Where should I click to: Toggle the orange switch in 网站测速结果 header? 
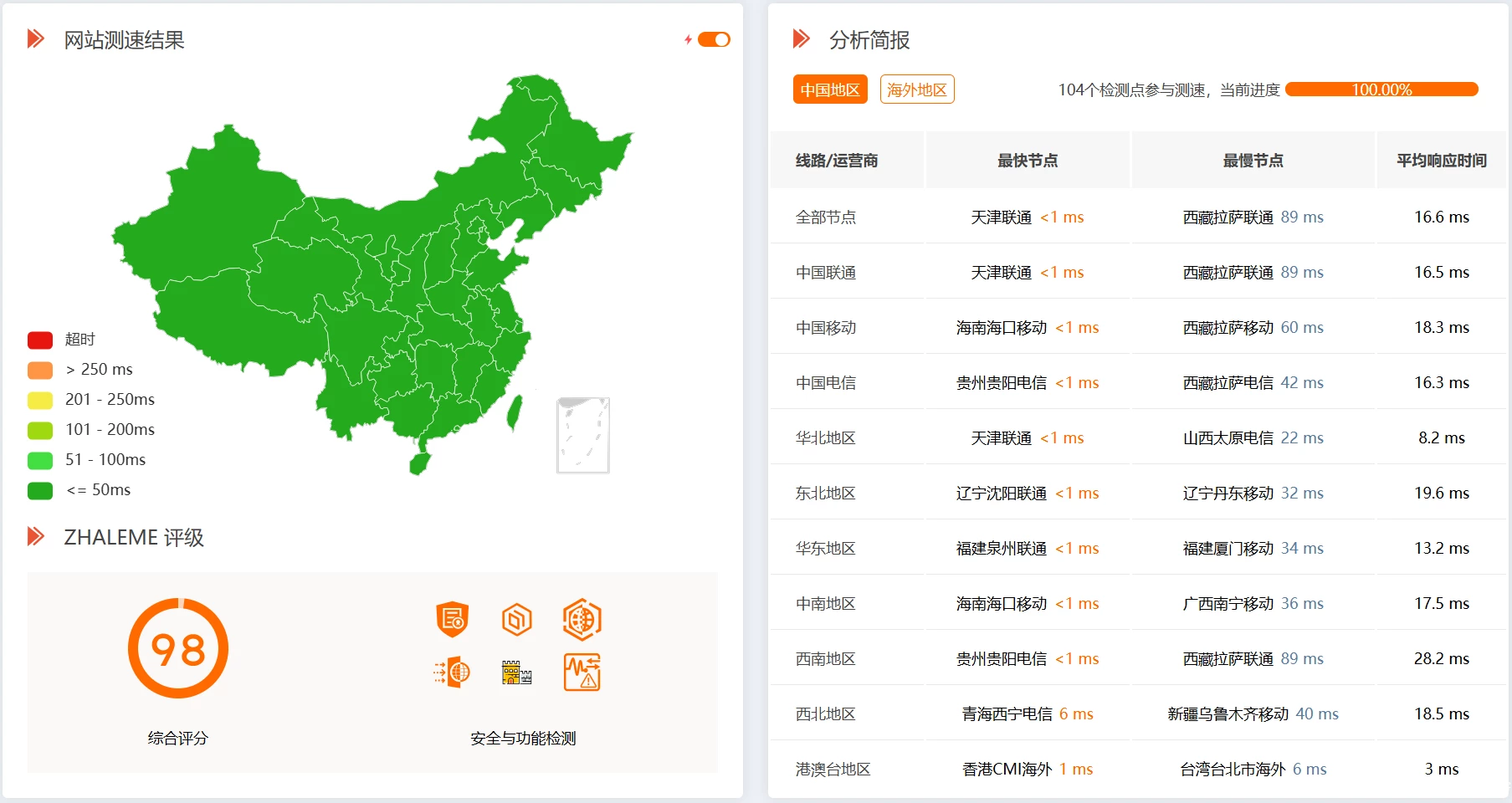click(x=715, y=38)
